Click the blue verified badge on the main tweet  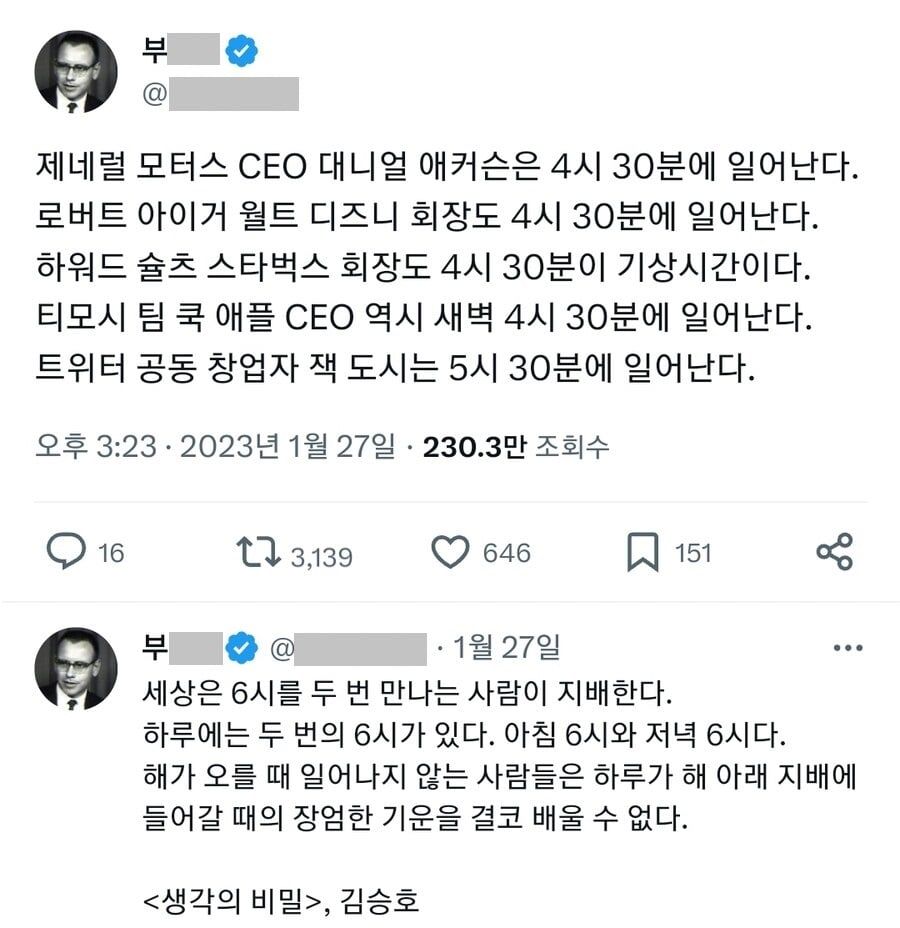[x=240, y=52]
